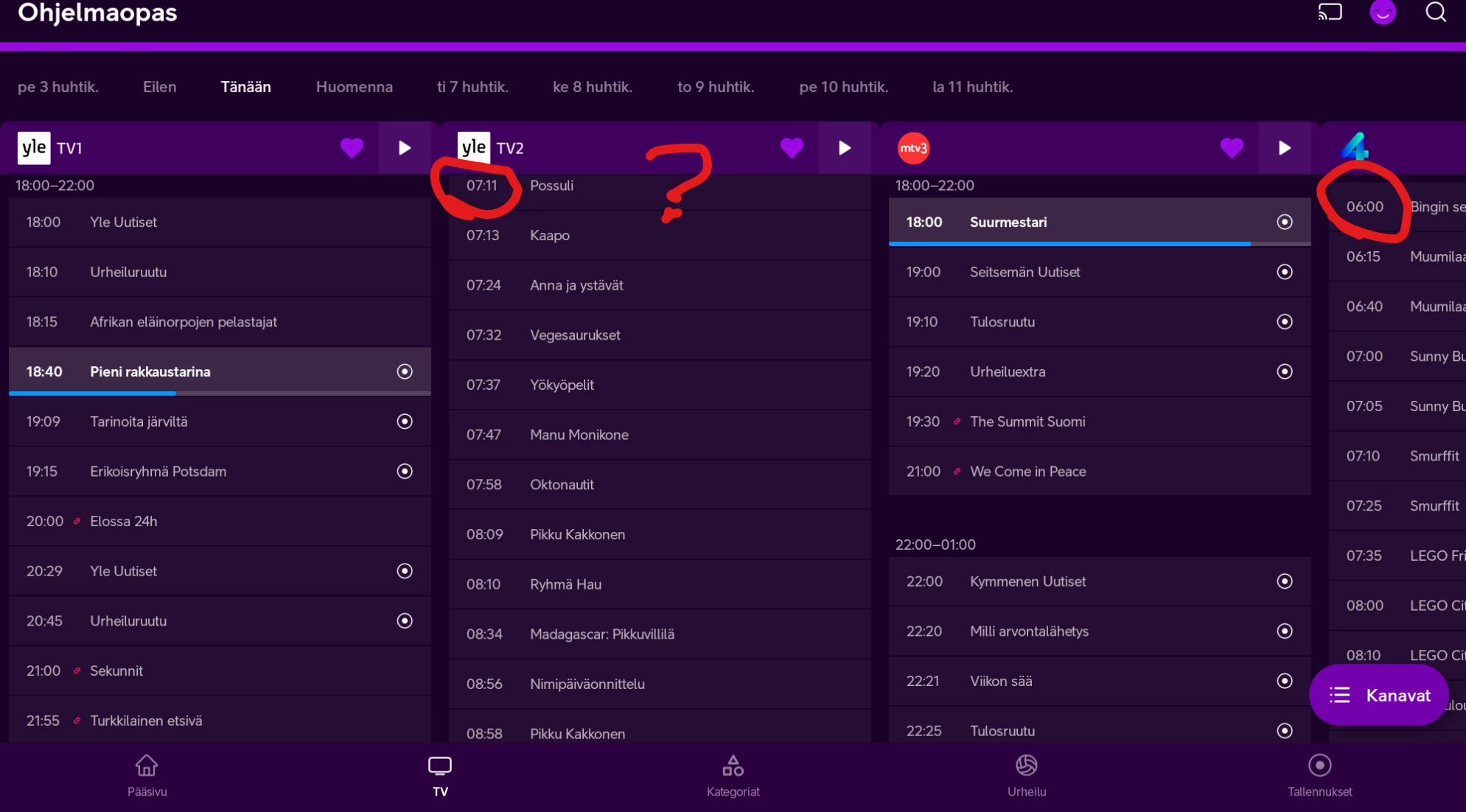Open the Kategoriat section

click(733, 775)
